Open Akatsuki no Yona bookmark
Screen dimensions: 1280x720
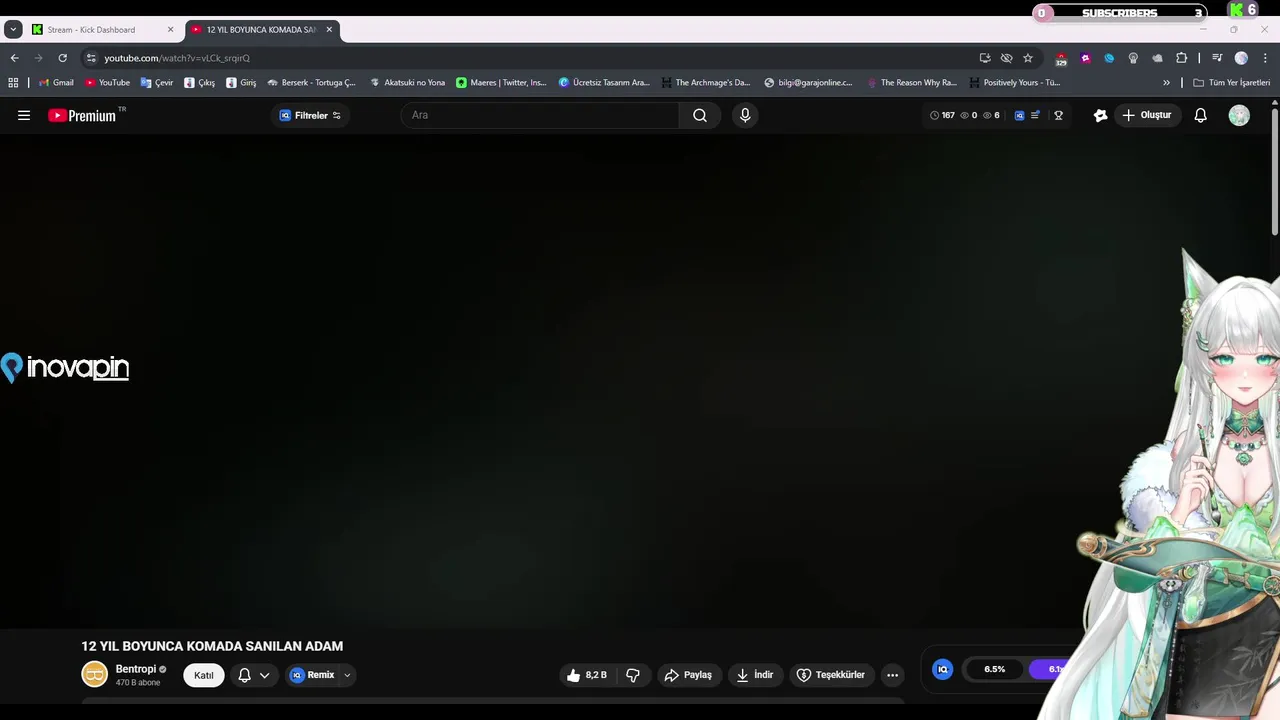point(407,83)
